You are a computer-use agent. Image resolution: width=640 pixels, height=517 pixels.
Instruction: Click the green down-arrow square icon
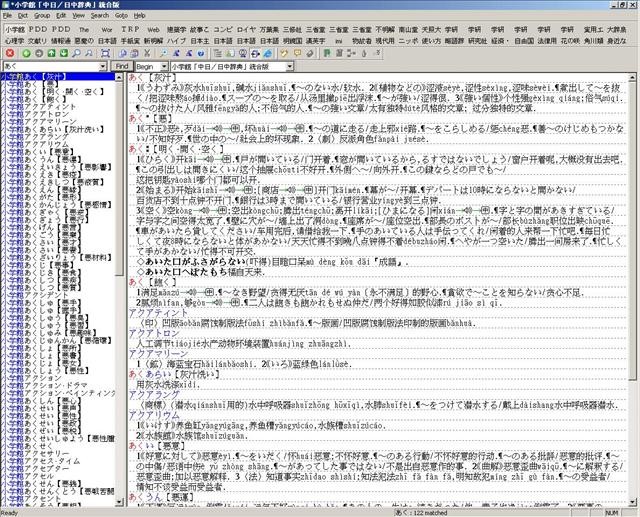pos(64,53)
